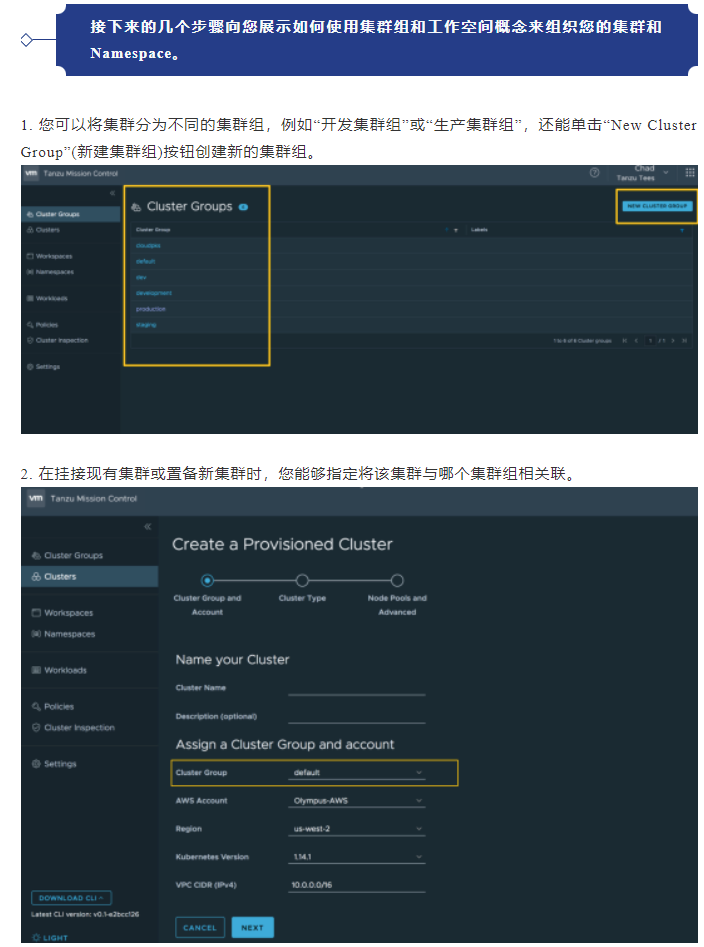Image resolution: width=704 pixels, height=947 pixels.
Task: Go to first page of cluster groups
Action: pyautogui.click(x=624, y=341)
